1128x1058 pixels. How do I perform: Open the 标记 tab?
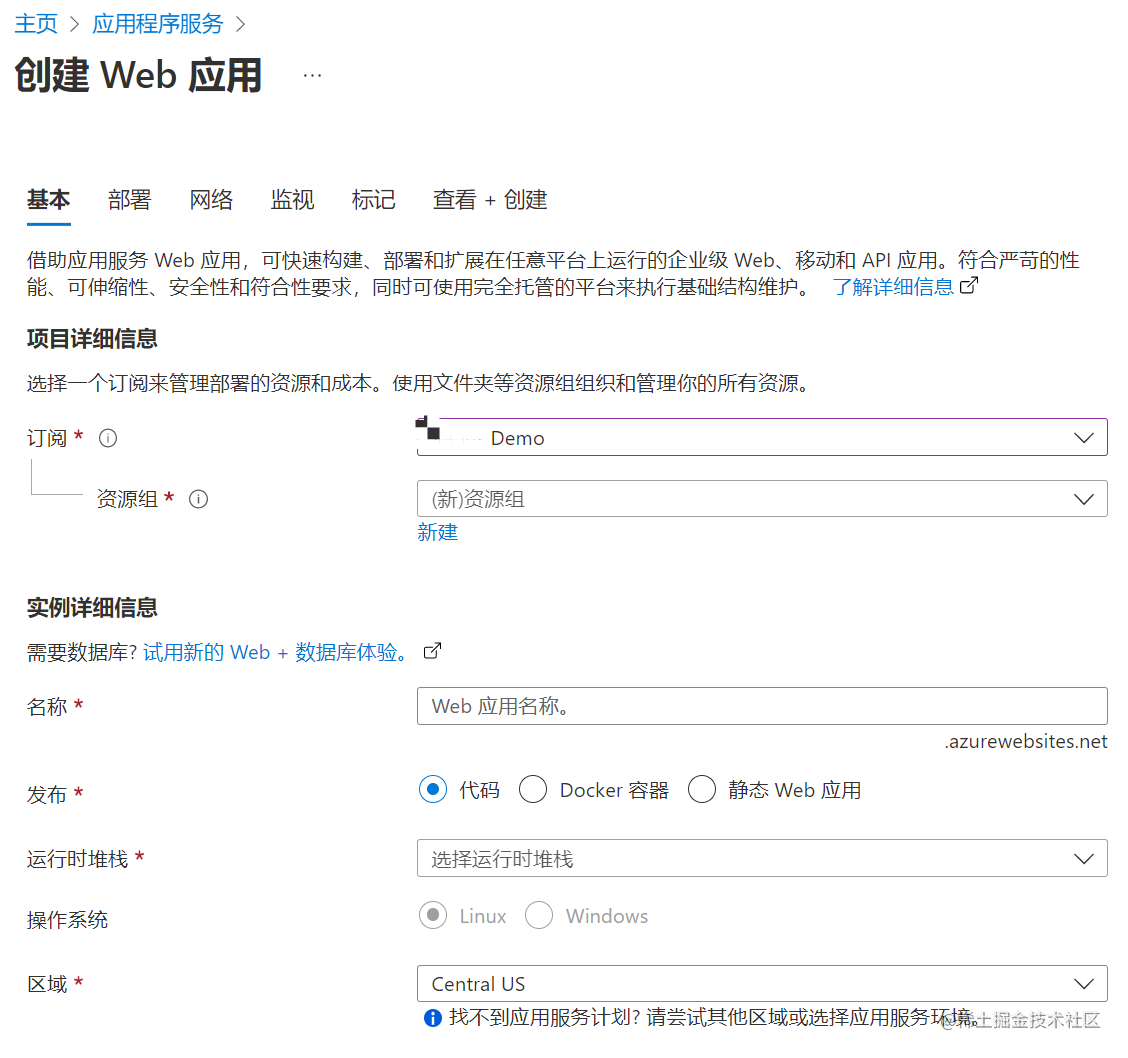[373, 199]
